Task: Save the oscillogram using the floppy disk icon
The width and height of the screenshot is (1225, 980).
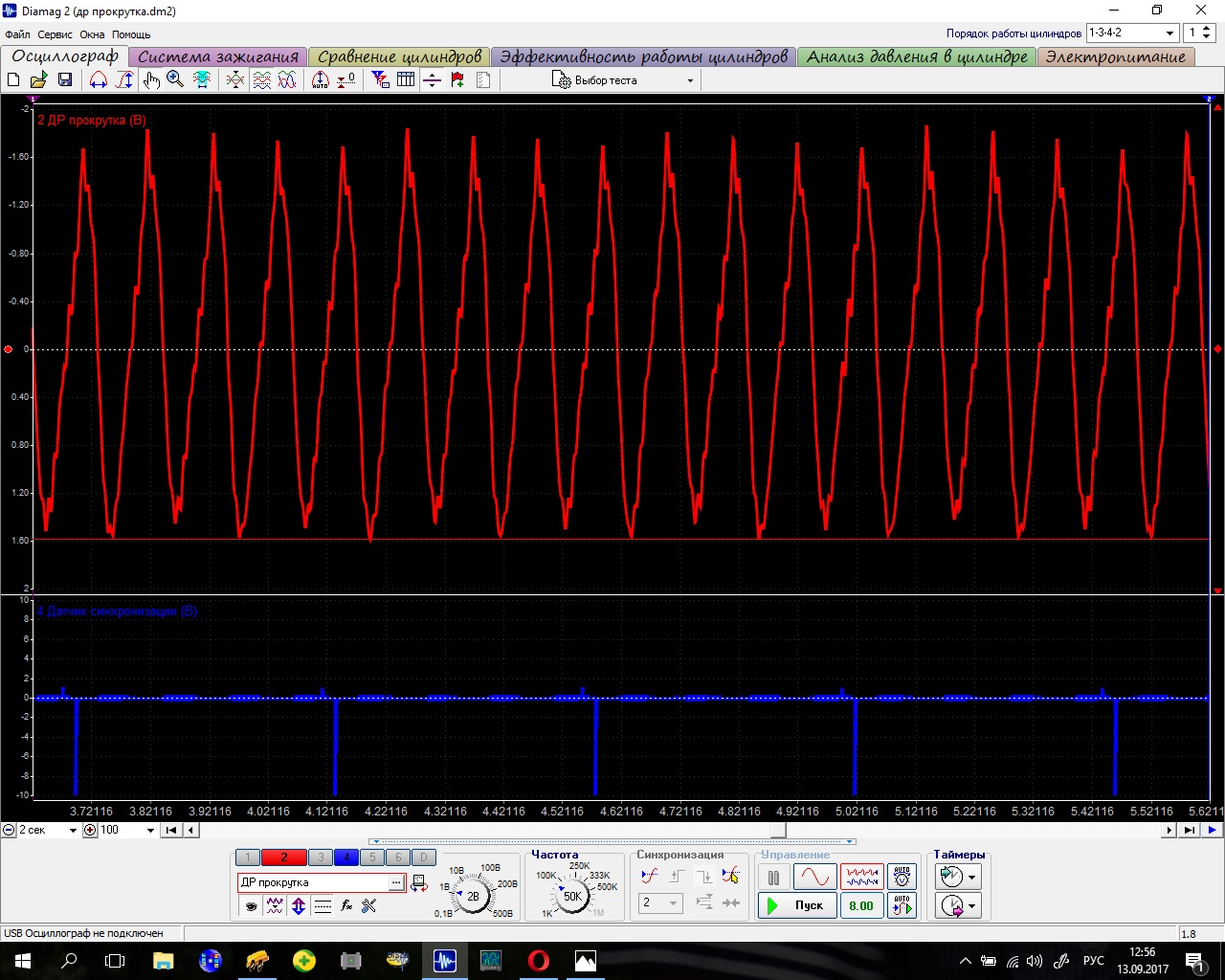Action: [65, 80]
